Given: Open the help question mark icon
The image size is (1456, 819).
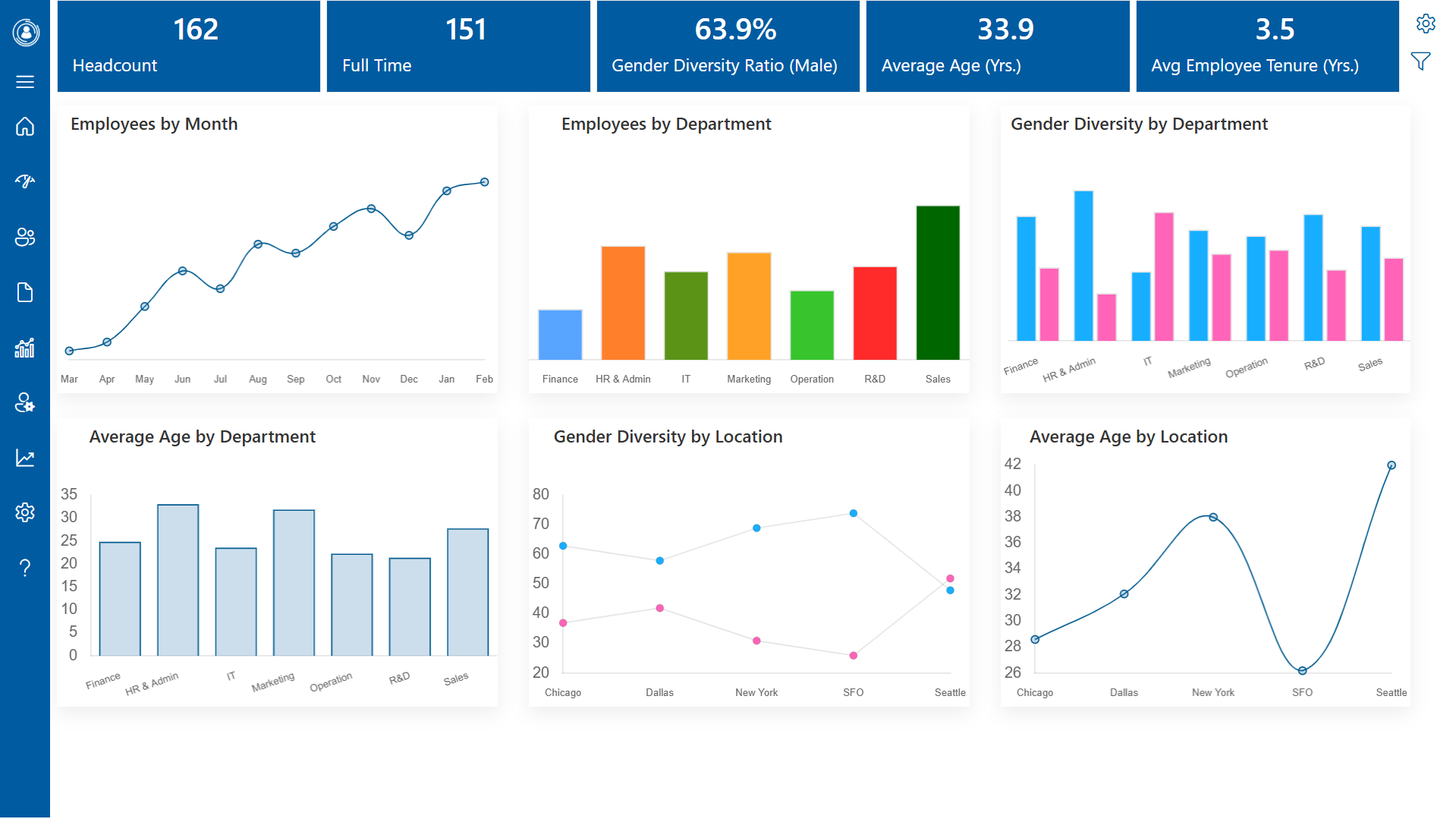Looking at the screenshot, I should point(25,568).
